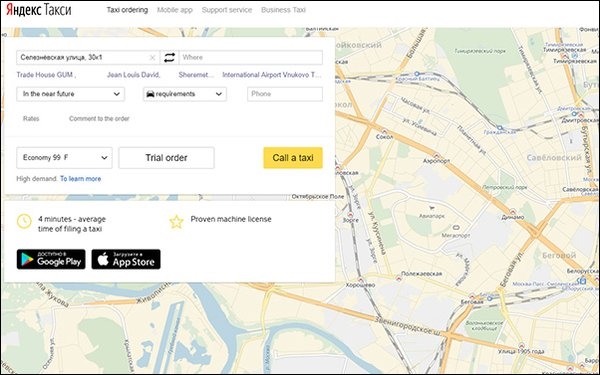This screenshot has width=600, height=375.
Task: Follow the 'To learn more' link
Action: pos(80,179)
